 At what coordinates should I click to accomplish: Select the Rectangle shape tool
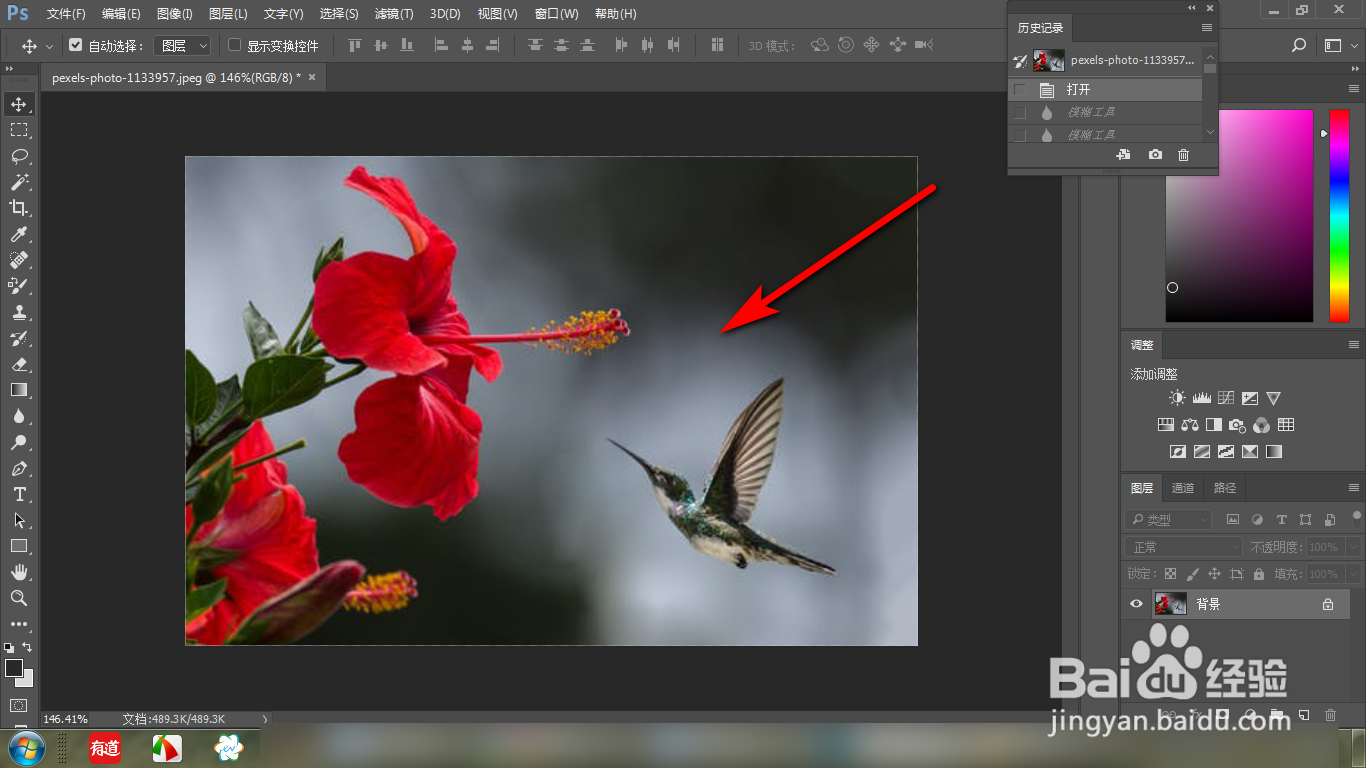19,546
